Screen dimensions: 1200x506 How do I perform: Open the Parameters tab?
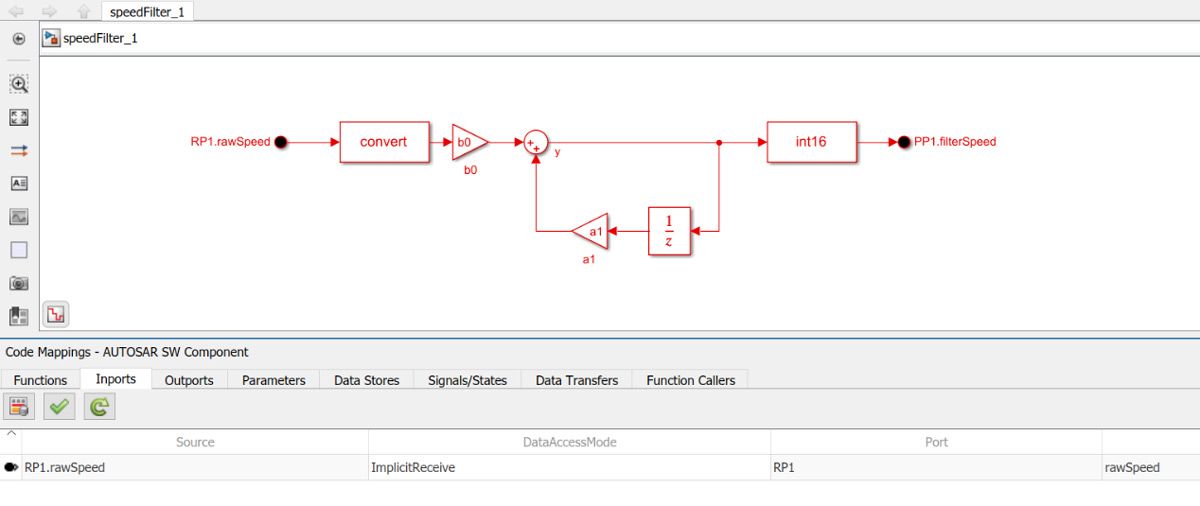(273, 380)
